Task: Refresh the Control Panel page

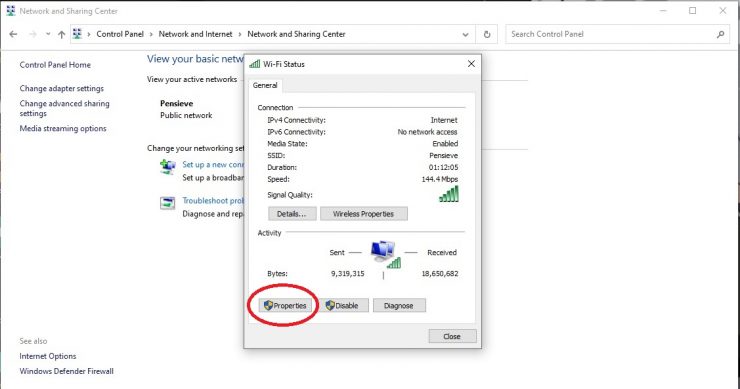Action: point(487,34)
